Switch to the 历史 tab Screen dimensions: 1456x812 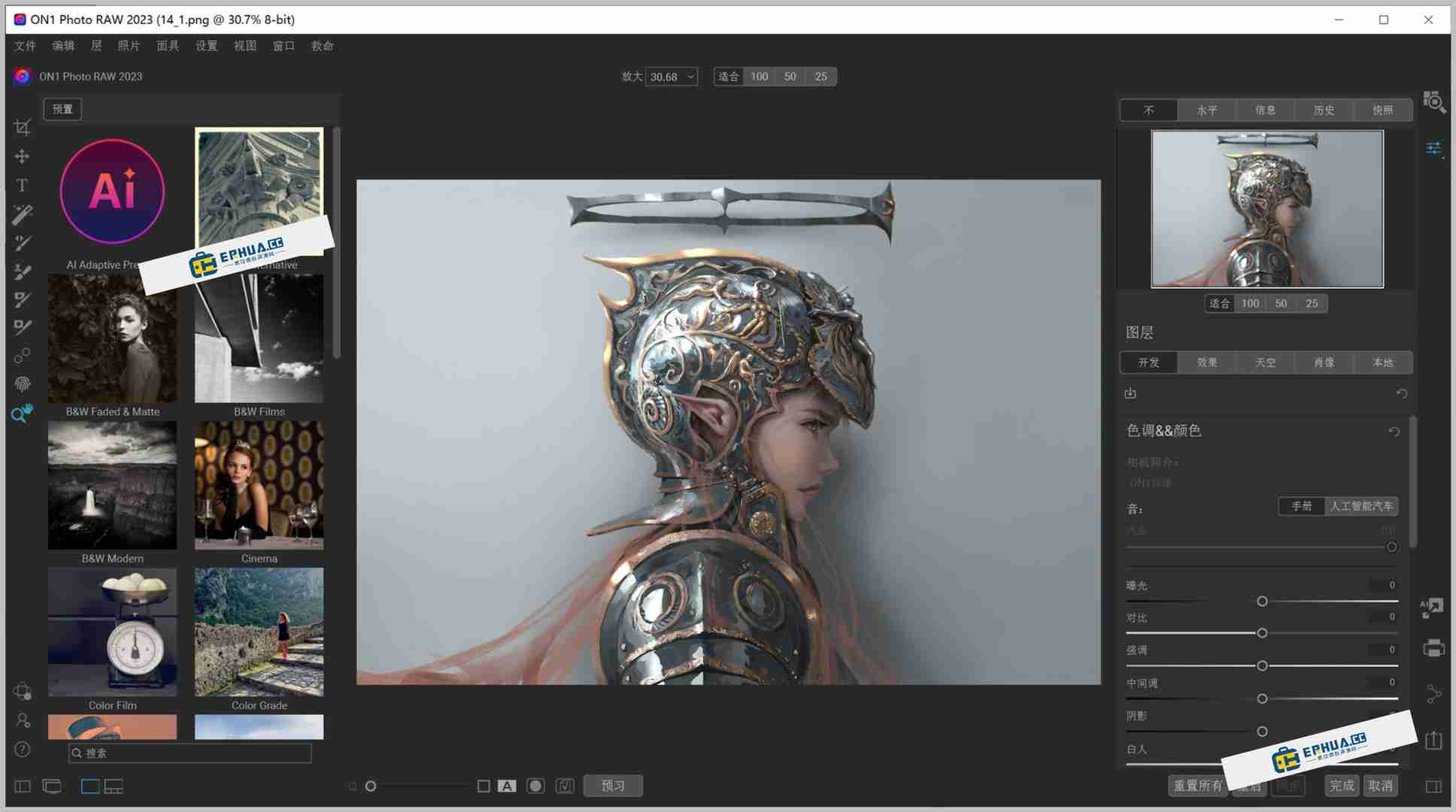click(x=1324, y=110)
